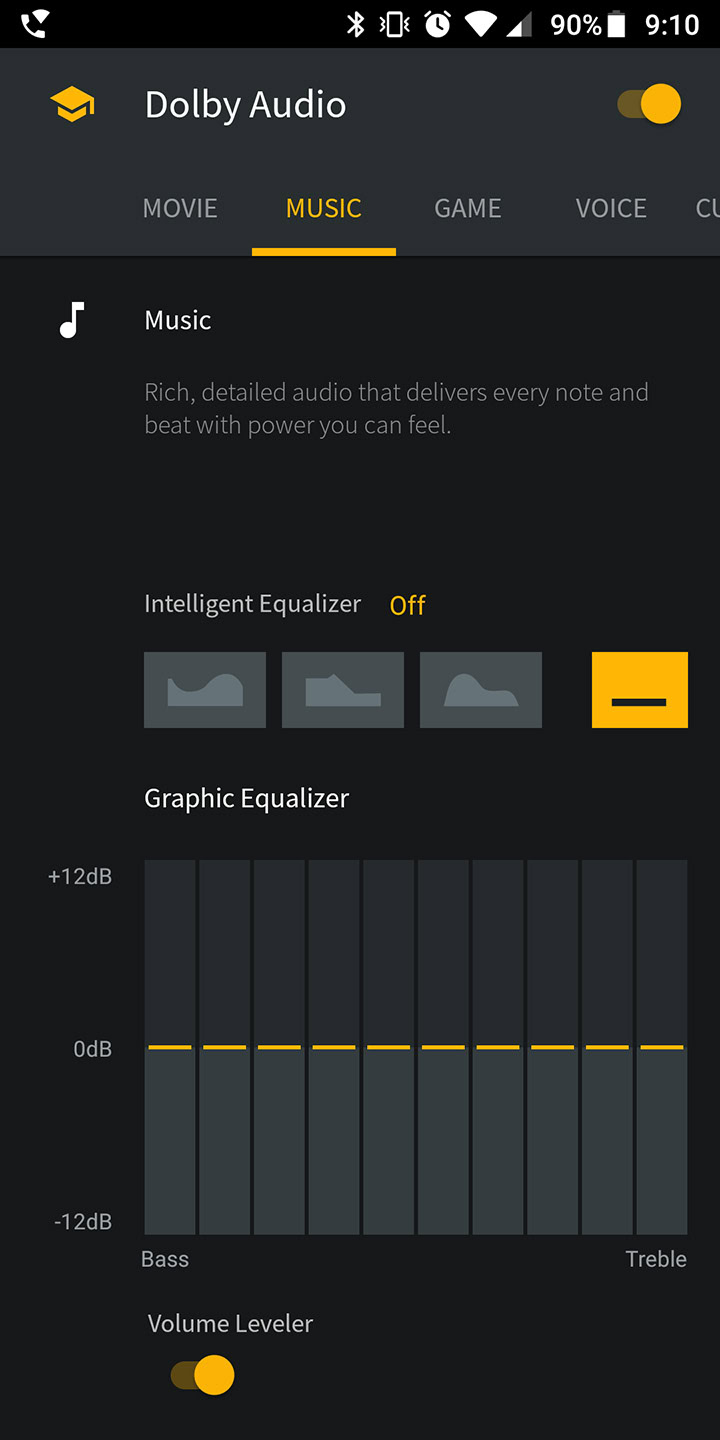Screen dimensions: 720x1440
Task: Select the first Intelligent Equalizer preset
Action: (205, 690)
